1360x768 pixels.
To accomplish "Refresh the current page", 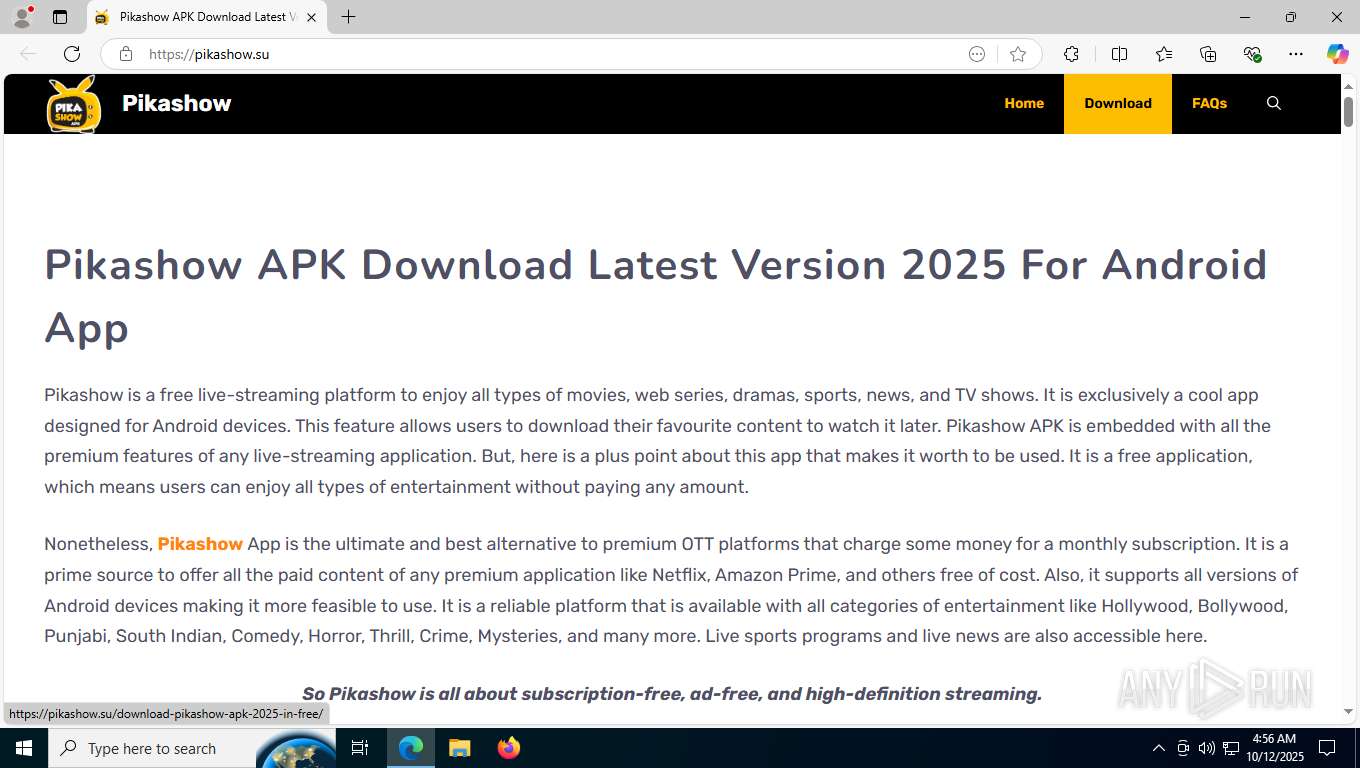I will click(72, 54).
